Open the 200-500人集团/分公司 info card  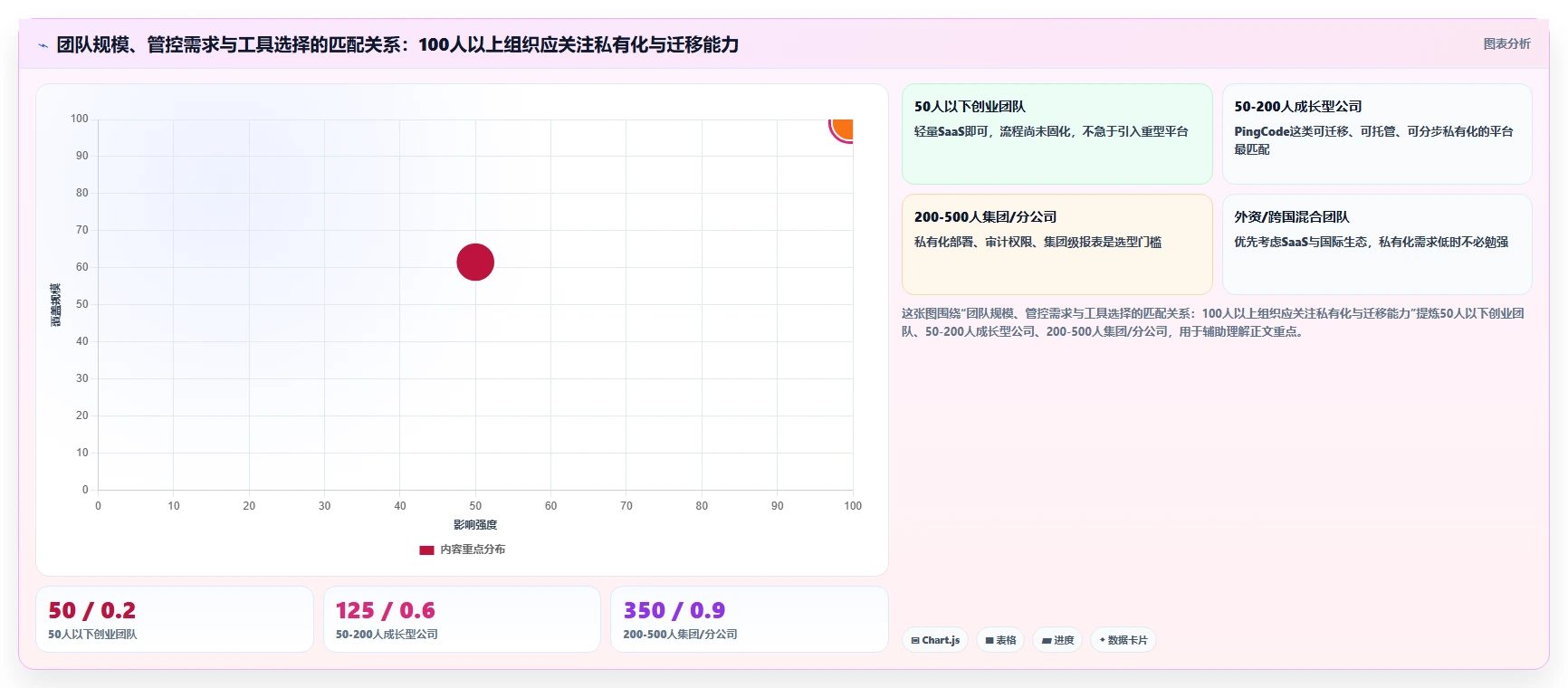point(1056,244)
